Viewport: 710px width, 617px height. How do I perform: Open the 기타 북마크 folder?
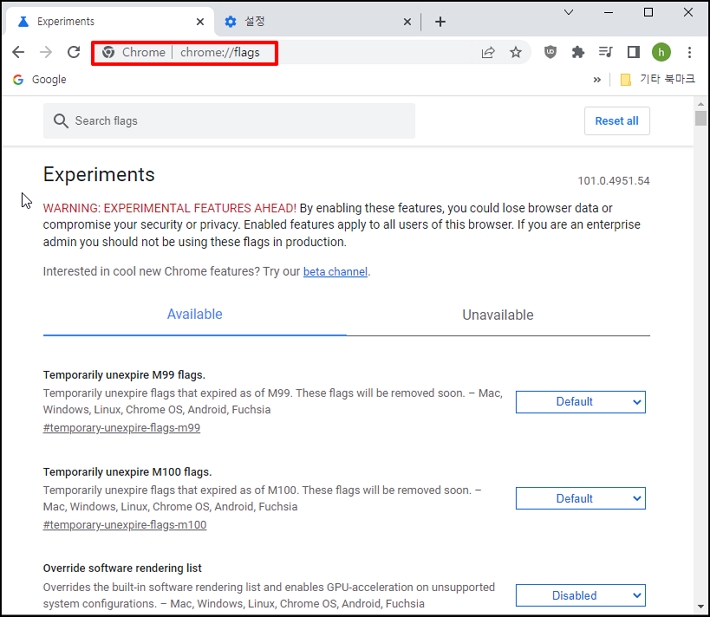pyautogui.click(x=657, y=80)
